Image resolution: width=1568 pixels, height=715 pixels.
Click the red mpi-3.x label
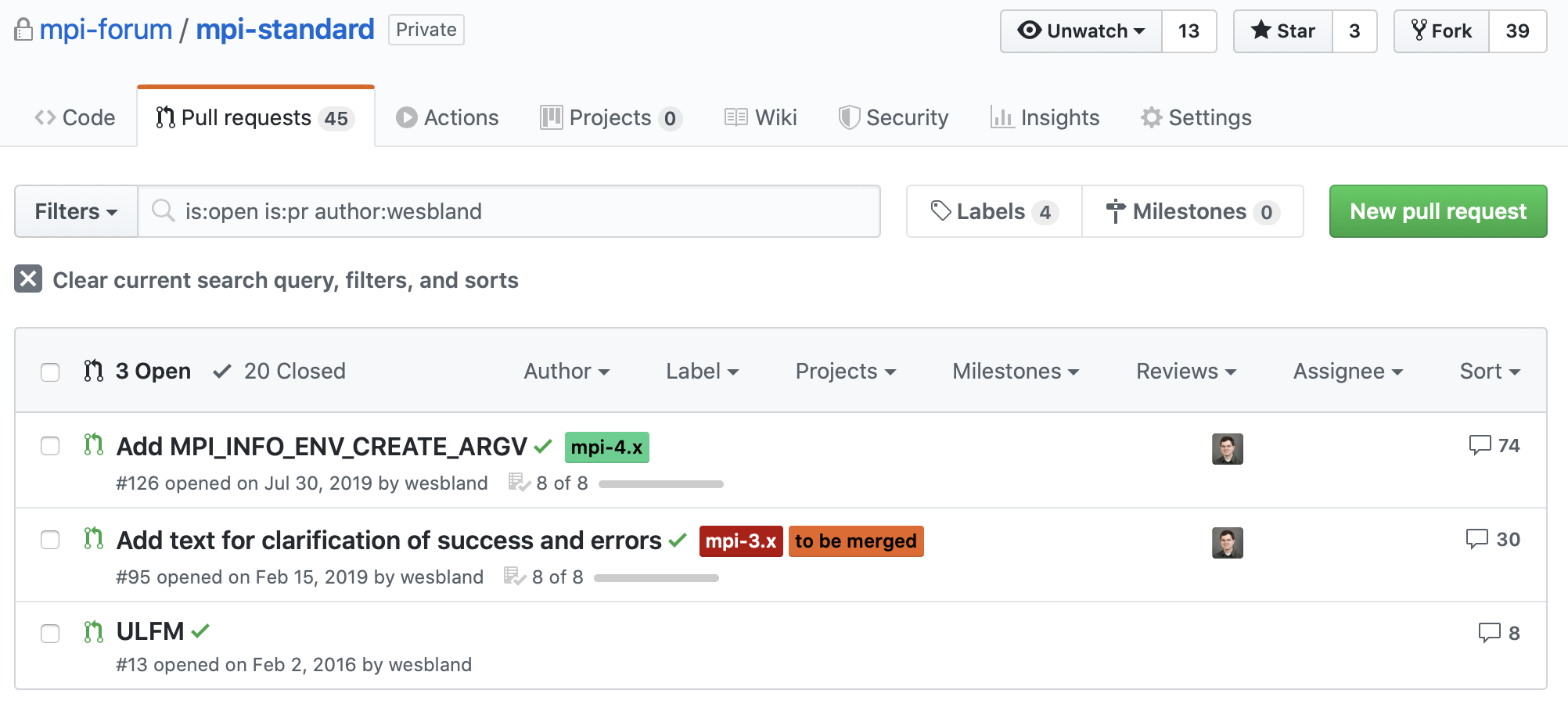click(741, 541)
